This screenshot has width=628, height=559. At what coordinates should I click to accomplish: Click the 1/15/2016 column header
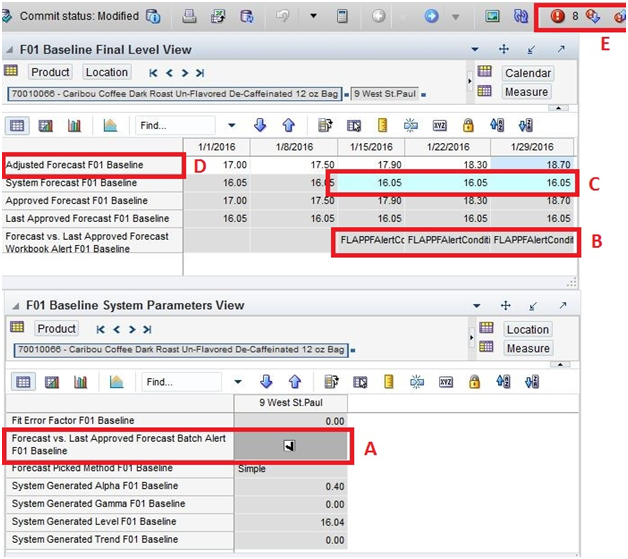pos(371,147)
